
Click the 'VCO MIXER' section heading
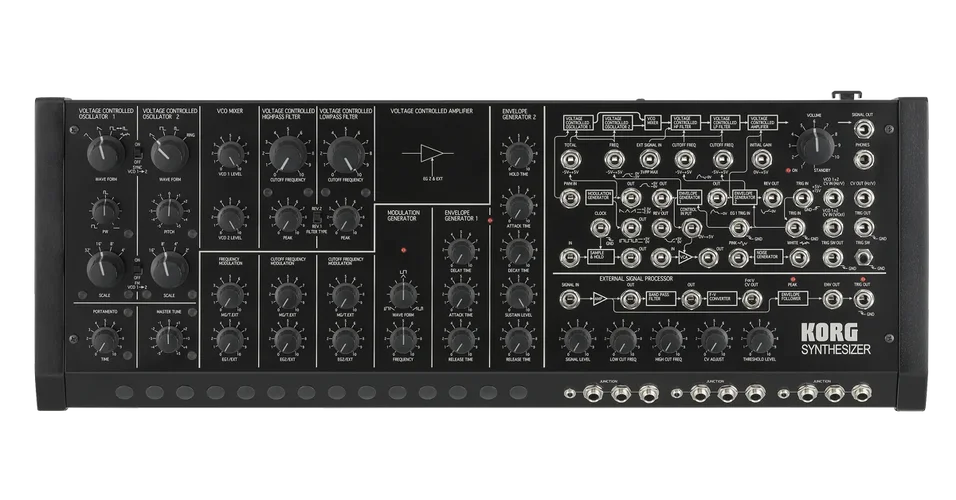230,111
